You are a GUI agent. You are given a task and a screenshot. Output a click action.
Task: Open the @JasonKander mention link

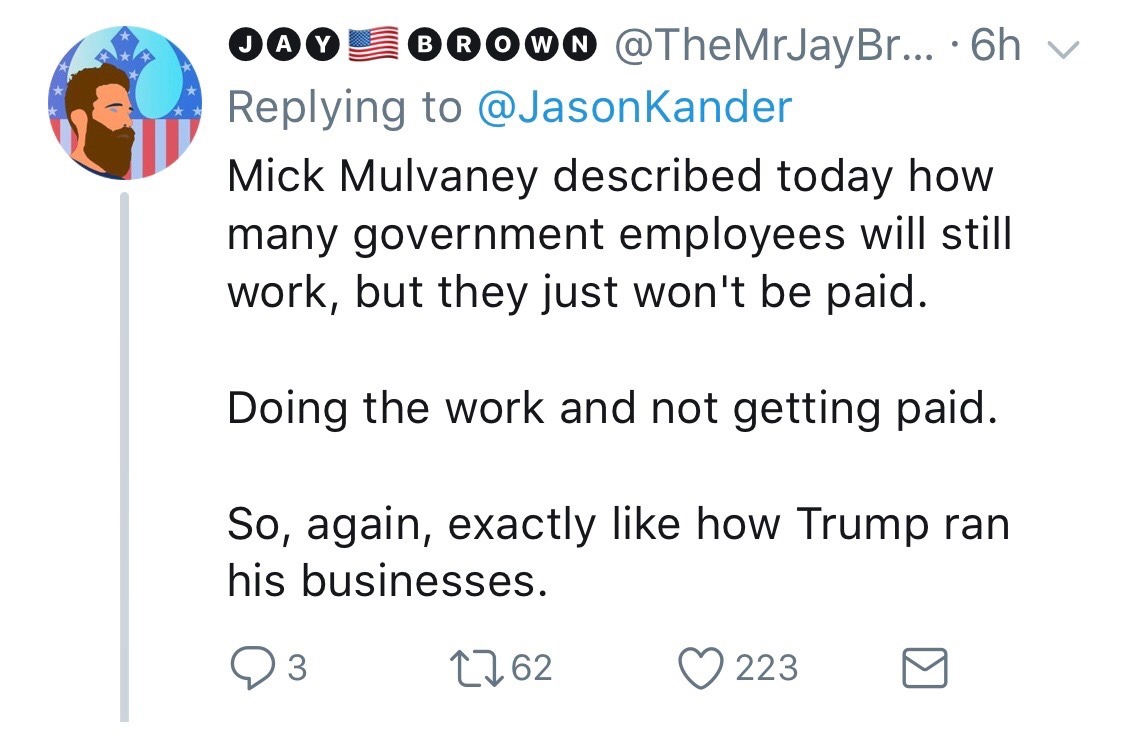click(635, 107)
